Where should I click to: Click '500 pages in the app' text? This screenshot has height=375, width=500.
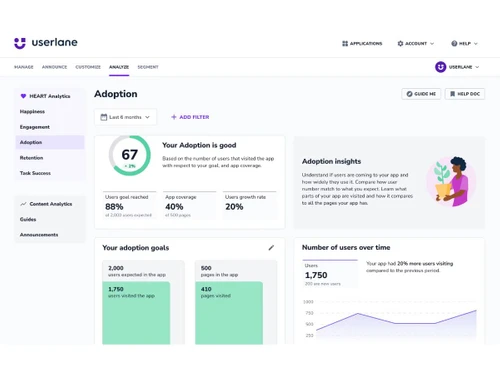tap(219, 271)
